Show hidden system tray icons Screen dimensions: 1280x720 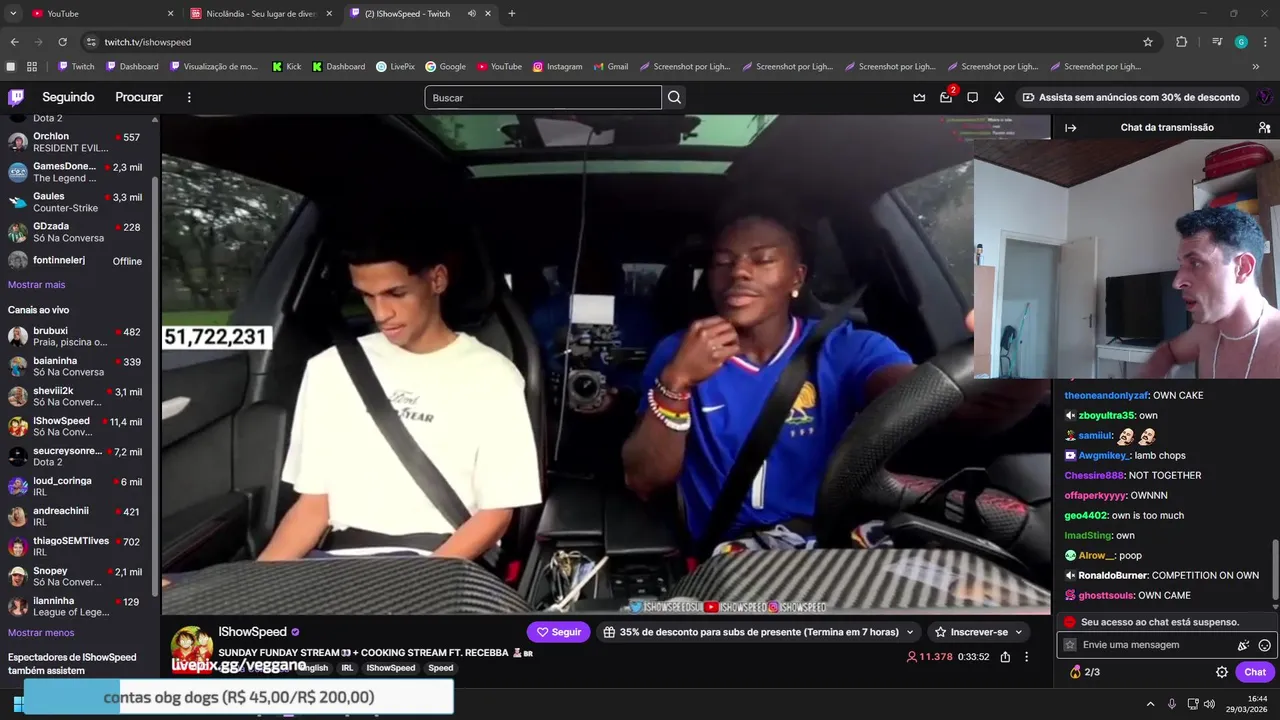(1150, 704)
